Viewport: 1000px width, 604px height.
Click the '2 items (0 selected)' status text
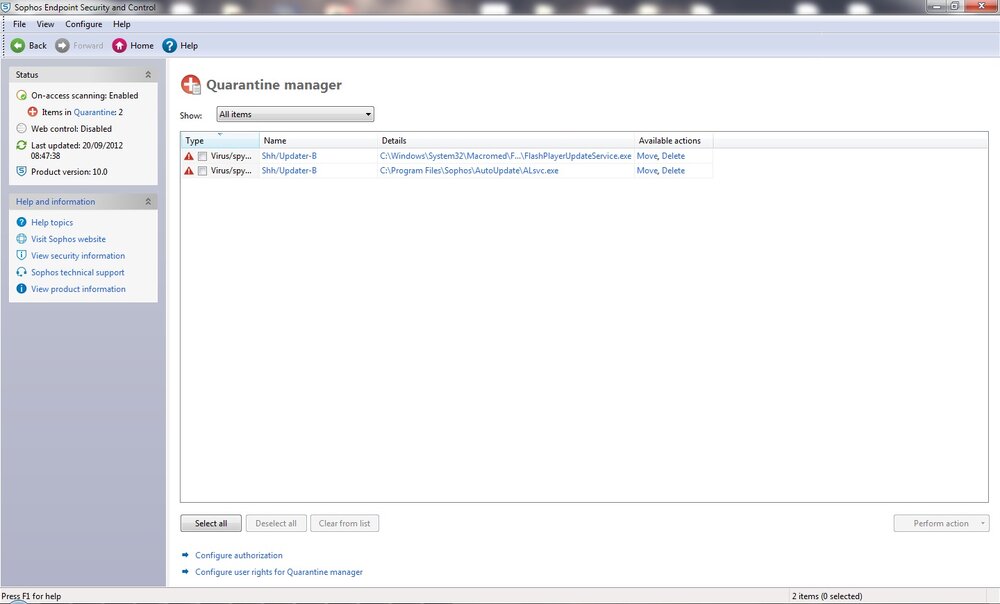pyautogui.click(x=827, y=596)
